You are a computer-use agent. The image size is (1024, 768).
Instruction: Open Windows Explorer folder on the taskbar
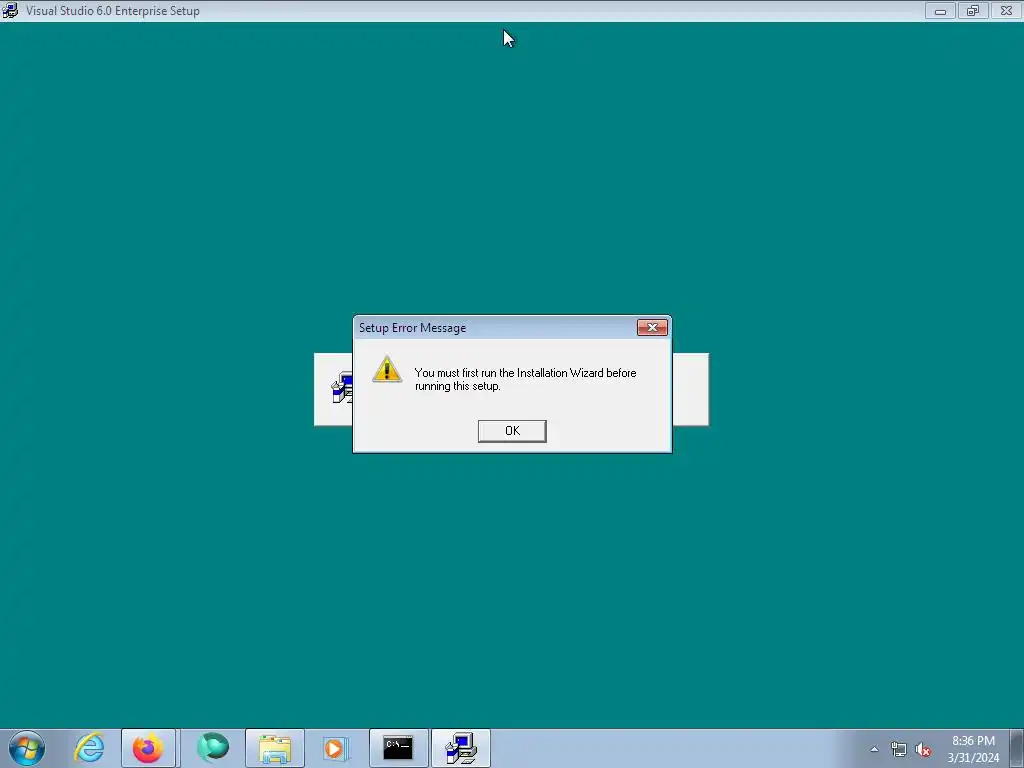[x=275, y=748]
